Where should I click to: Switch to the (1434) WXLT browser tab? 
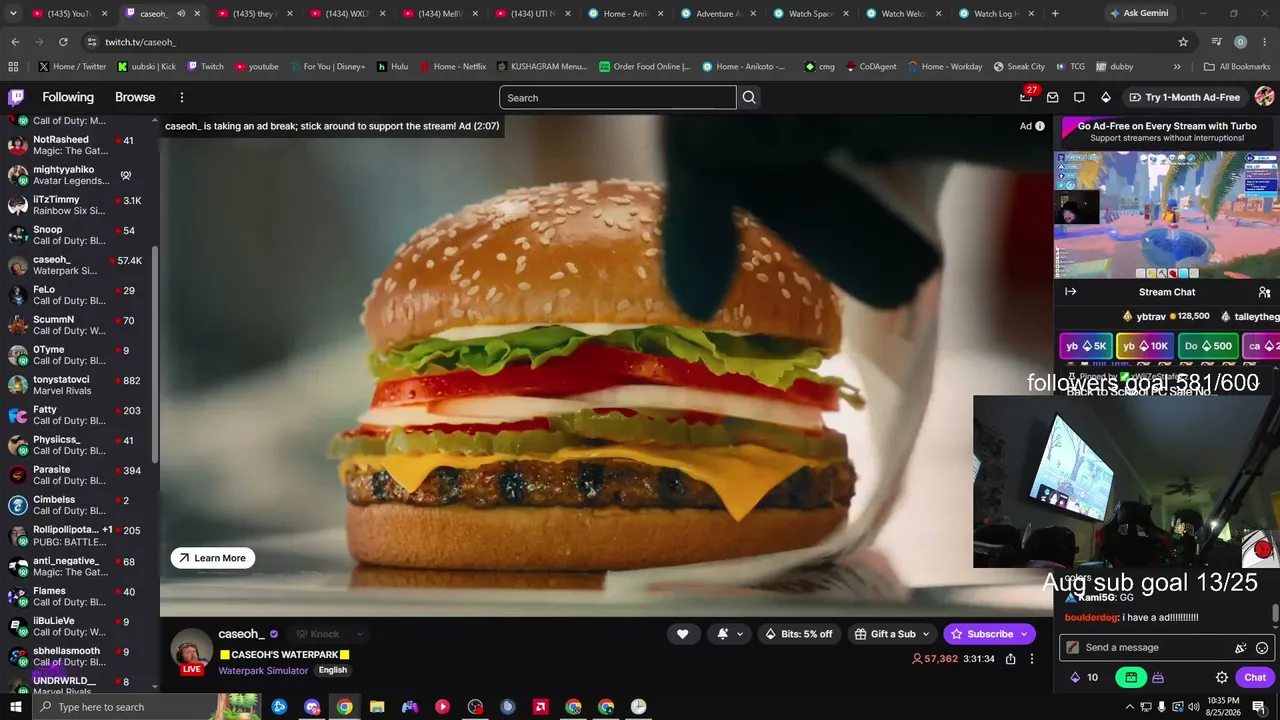(x=347, y=14)
